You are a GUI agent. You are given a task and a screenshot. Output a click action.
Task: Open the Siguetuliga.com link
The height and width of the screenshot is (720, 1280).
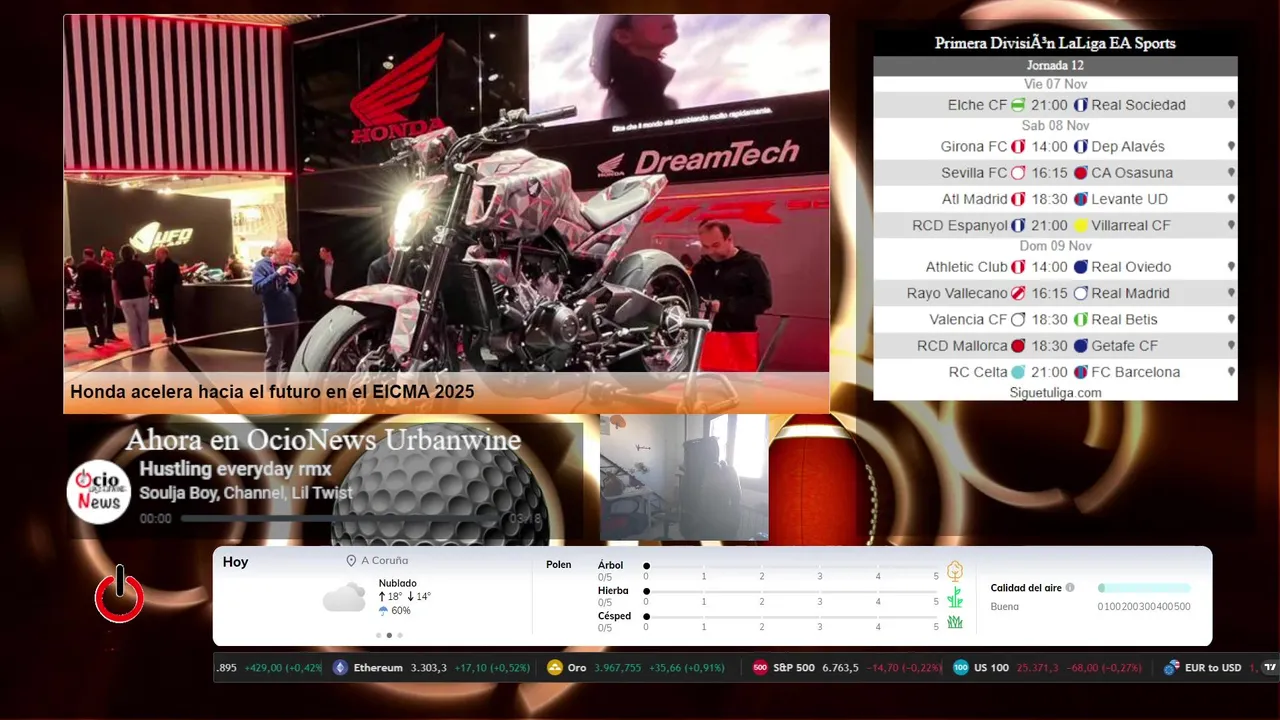click(1055, 393)
